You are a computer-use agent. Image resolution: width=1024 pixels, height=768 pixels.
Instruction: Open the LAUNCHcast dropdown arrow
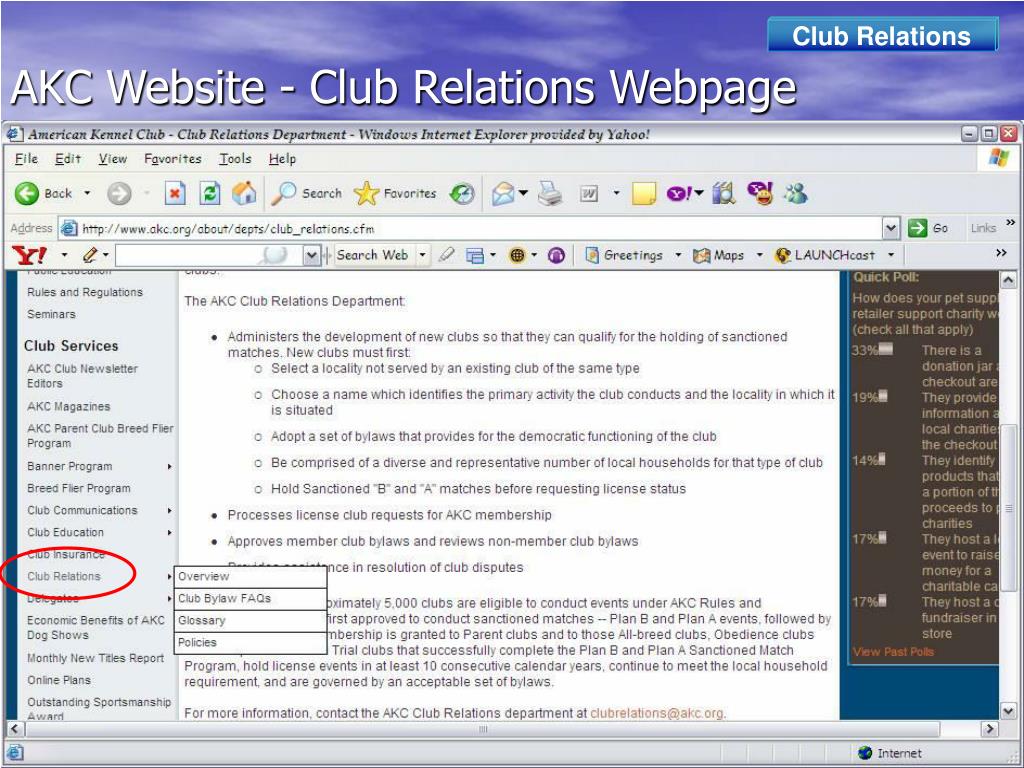pyautogui.click(x=891, y=255)
